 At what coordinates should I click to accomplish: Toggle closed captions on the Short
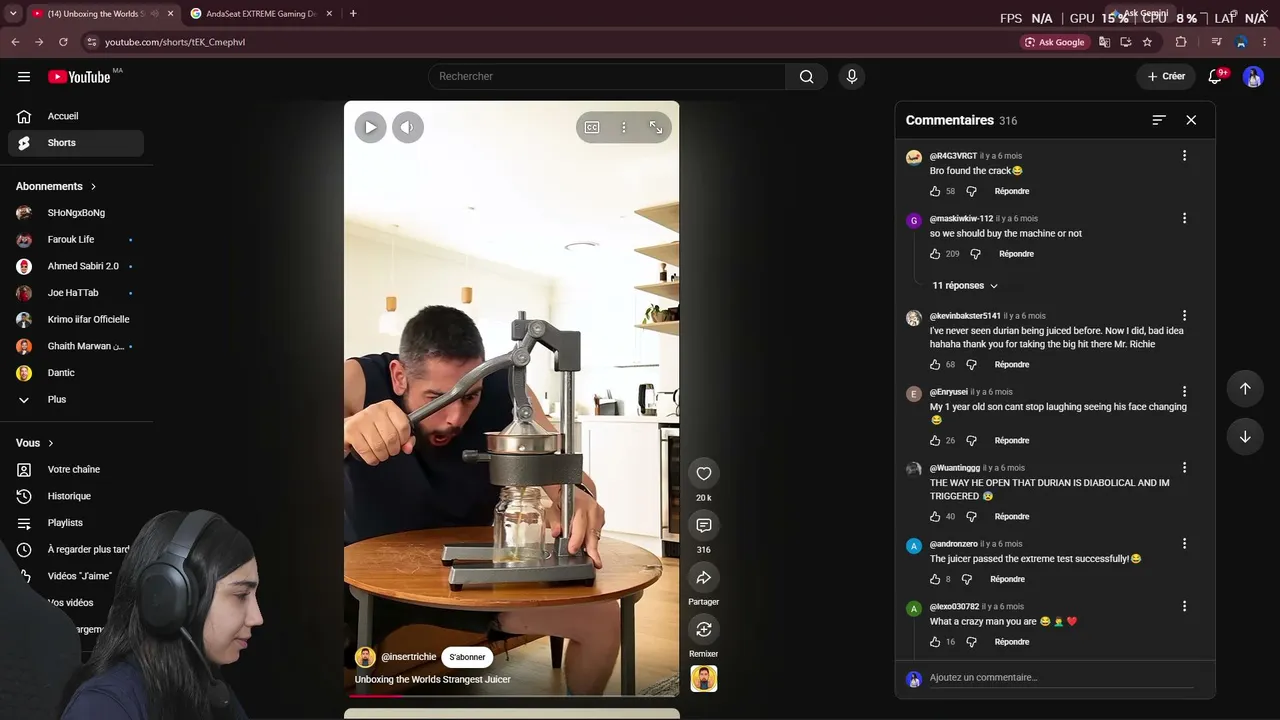point(592,127)
